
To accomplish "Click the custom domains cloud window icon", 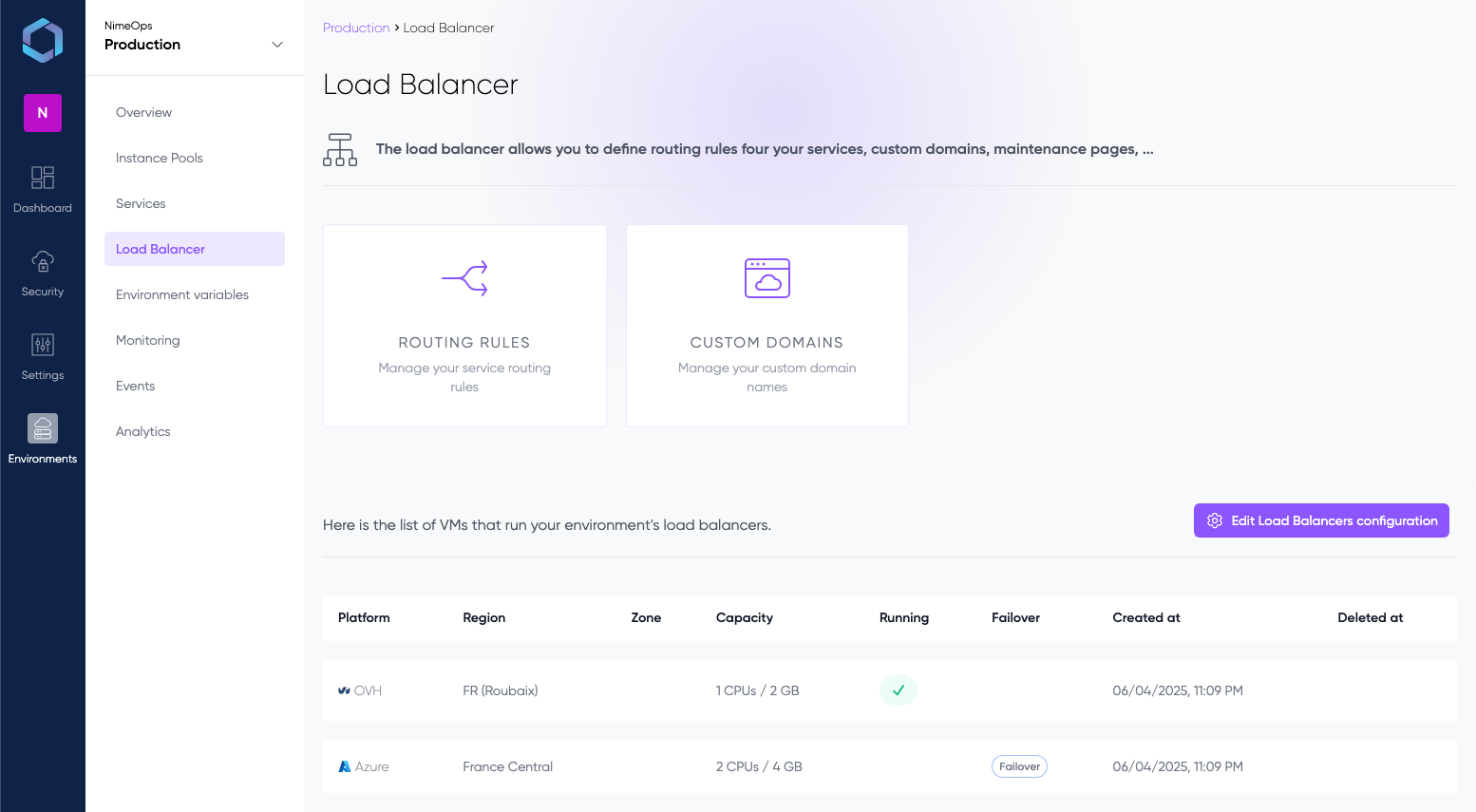I will 767,278.
